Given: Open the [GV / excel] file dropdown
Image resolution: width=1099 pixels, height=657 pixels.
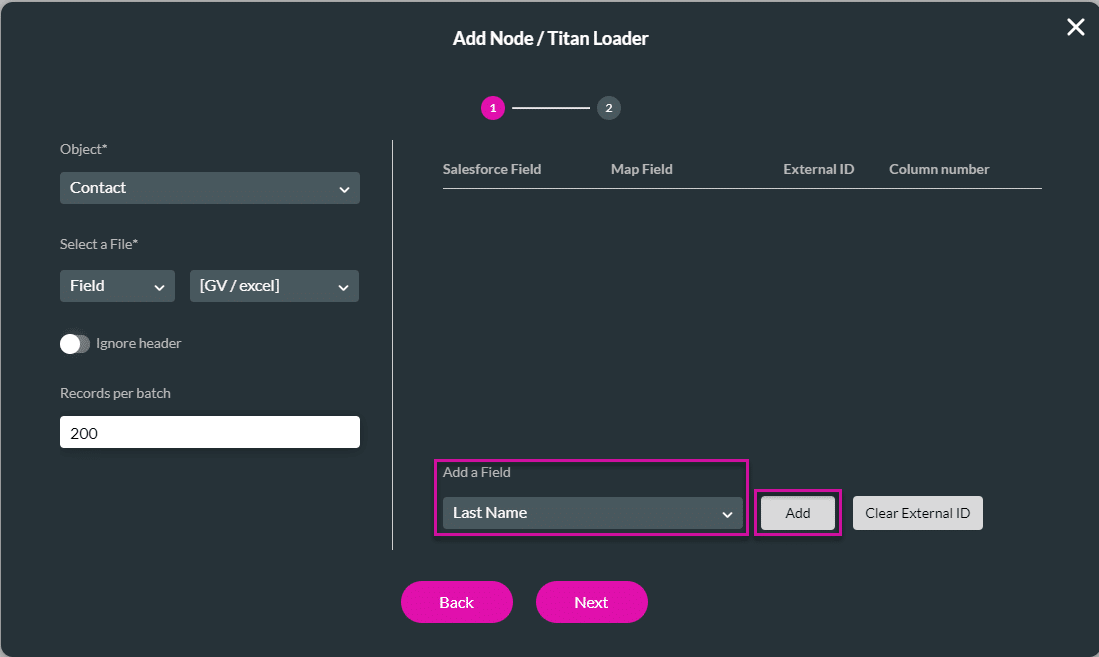Looking at the screenshot, I should click(274, 286).
